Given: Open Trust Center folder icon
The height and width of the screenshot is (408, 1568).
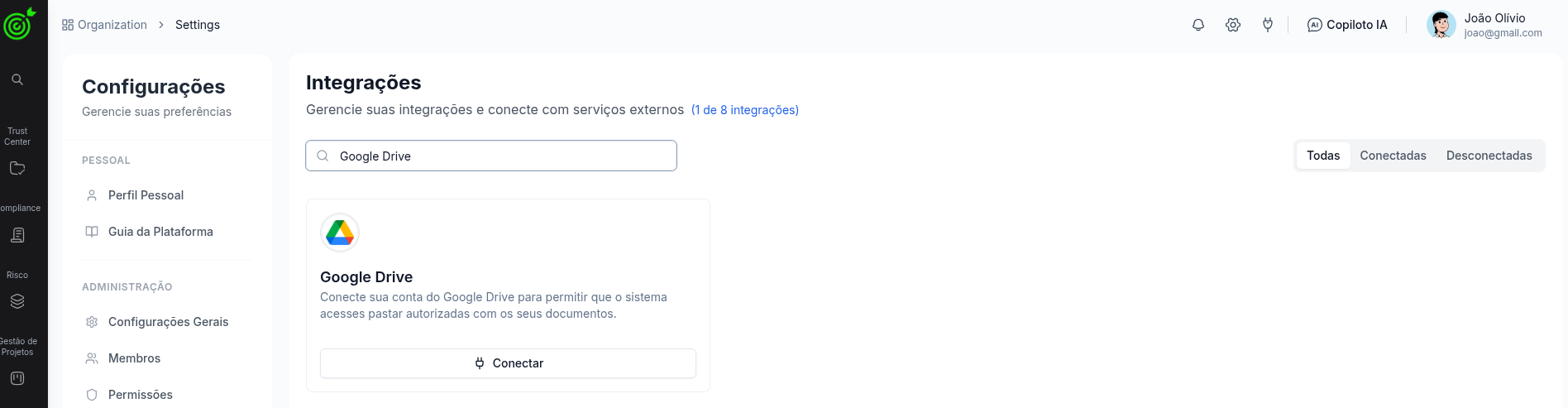Looking at the screenshot, I should pos(17,168).
